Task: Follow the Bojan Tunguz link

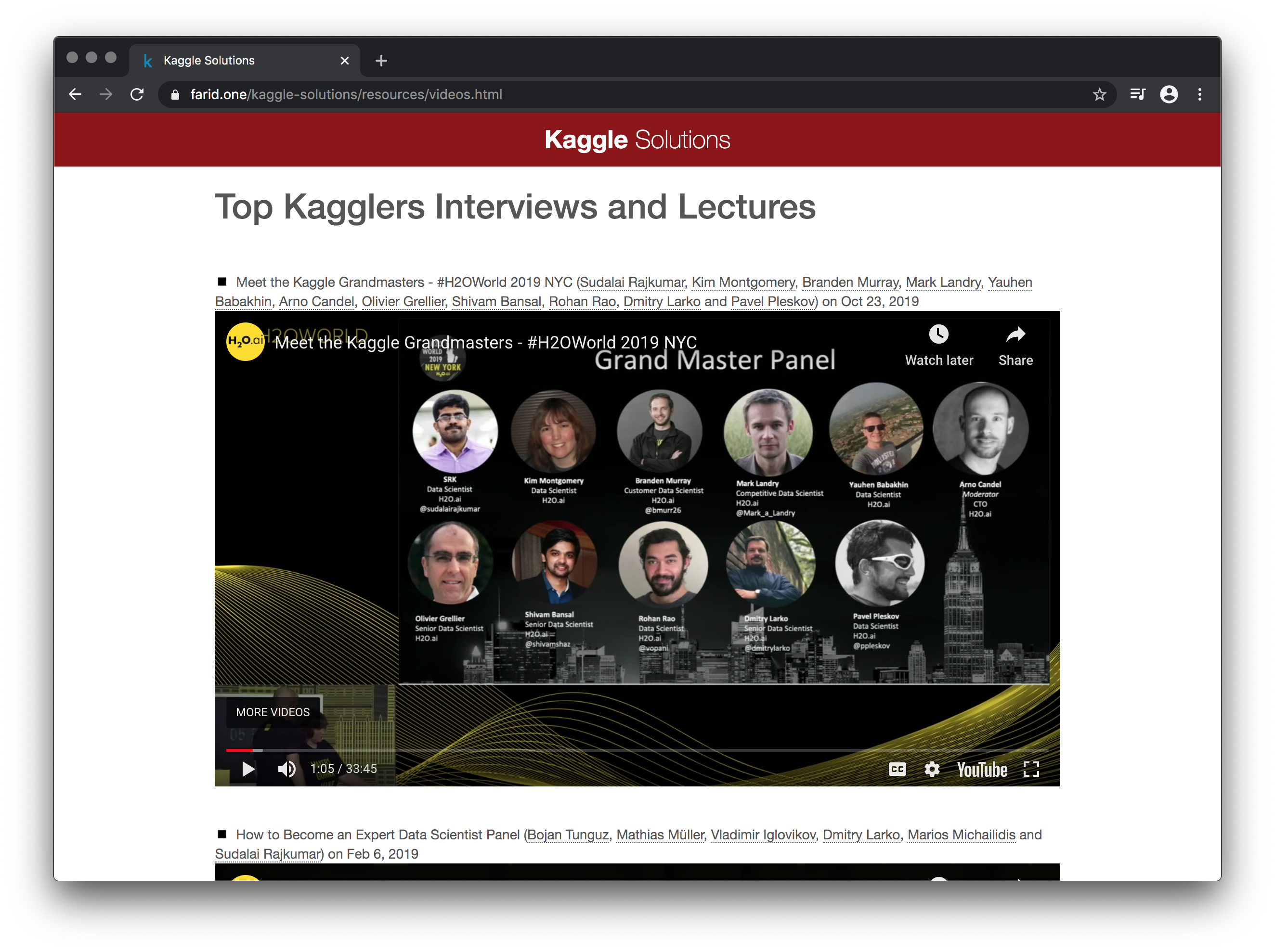Action: pyautogui.click(x=568, y=835)
